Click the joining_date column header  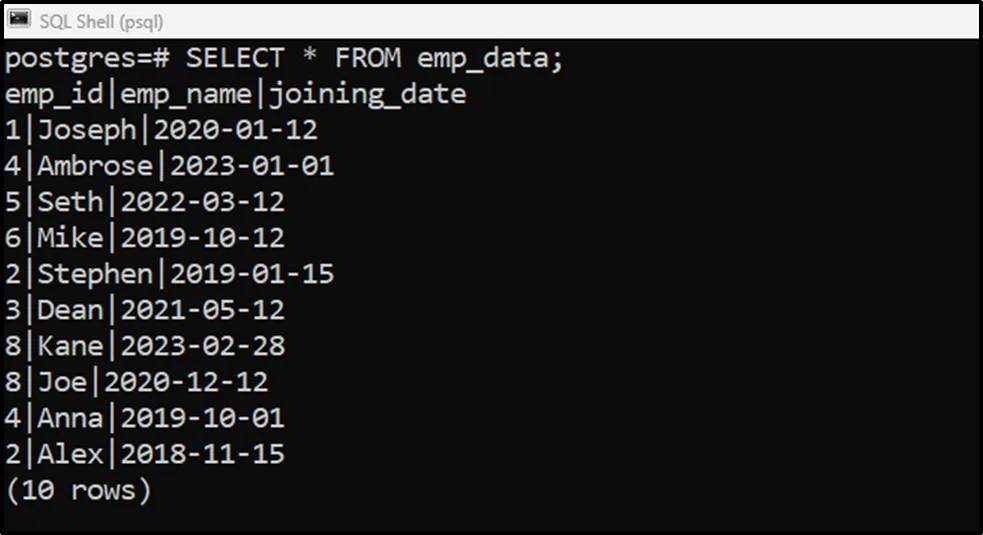pyautogui.click(x=367, y=94)
